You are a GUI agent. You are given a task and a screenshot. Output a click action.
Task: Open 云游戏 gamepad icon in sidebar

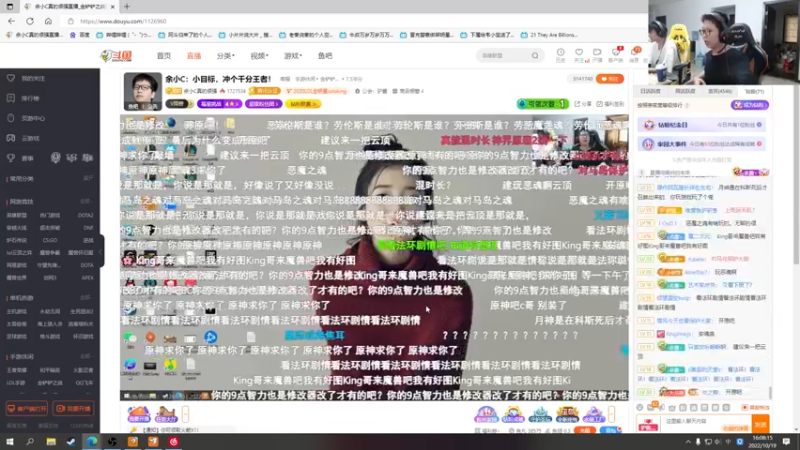(11, 138)
